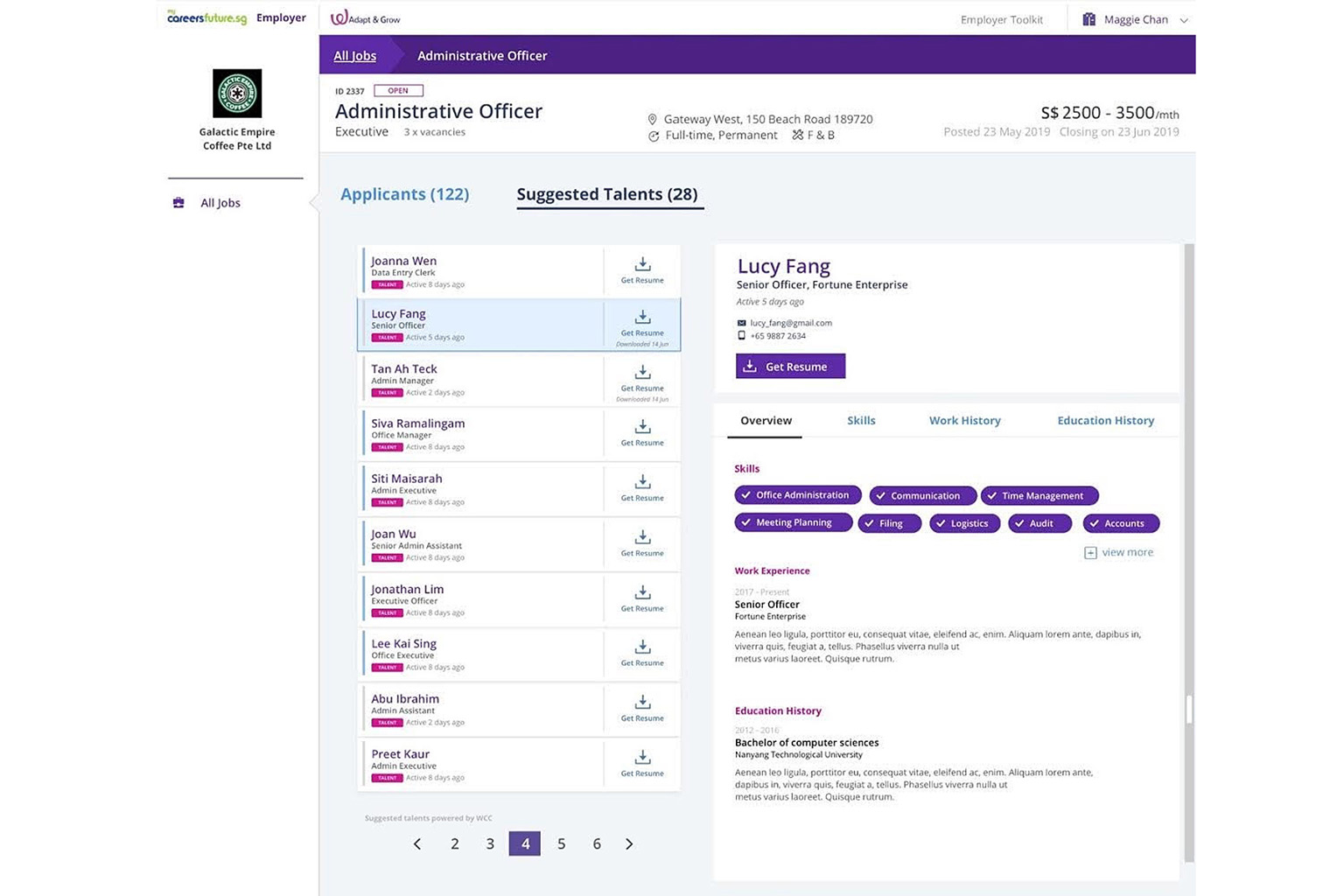Click the Get Resume button for Lucy Fang
The width and height of the screenshot is (1344, 896).
[x=790, y=366]
